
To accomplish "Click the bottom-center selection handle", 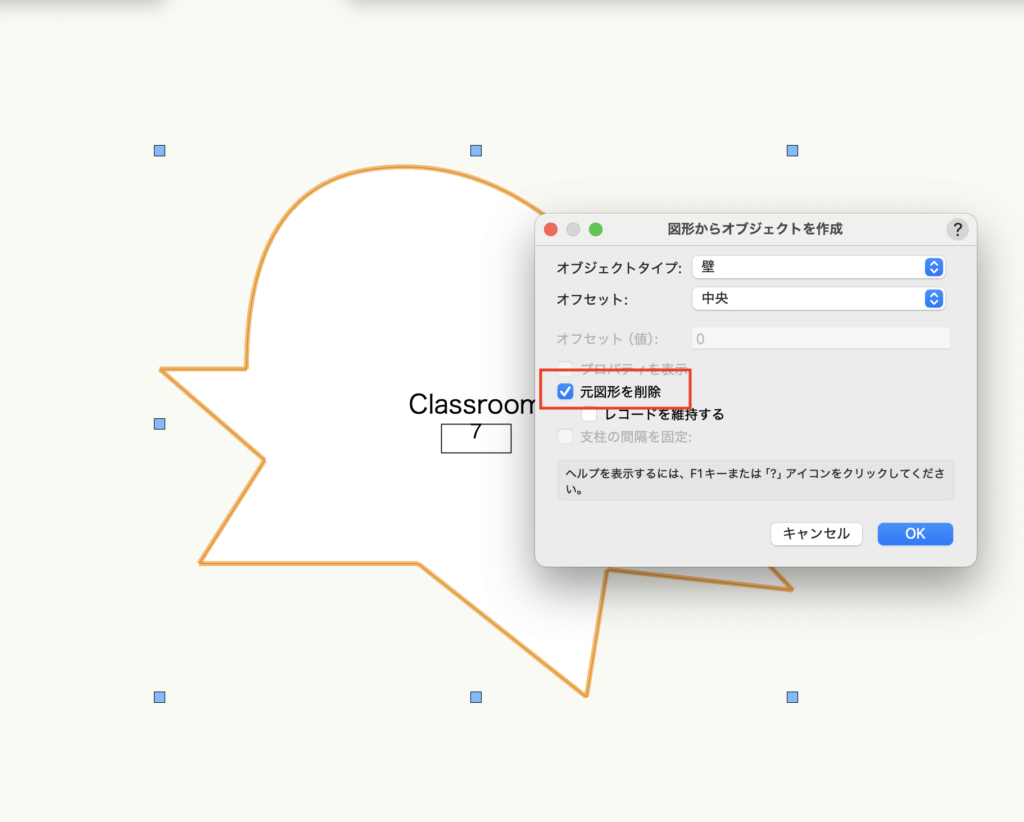I will pos(476,697).
